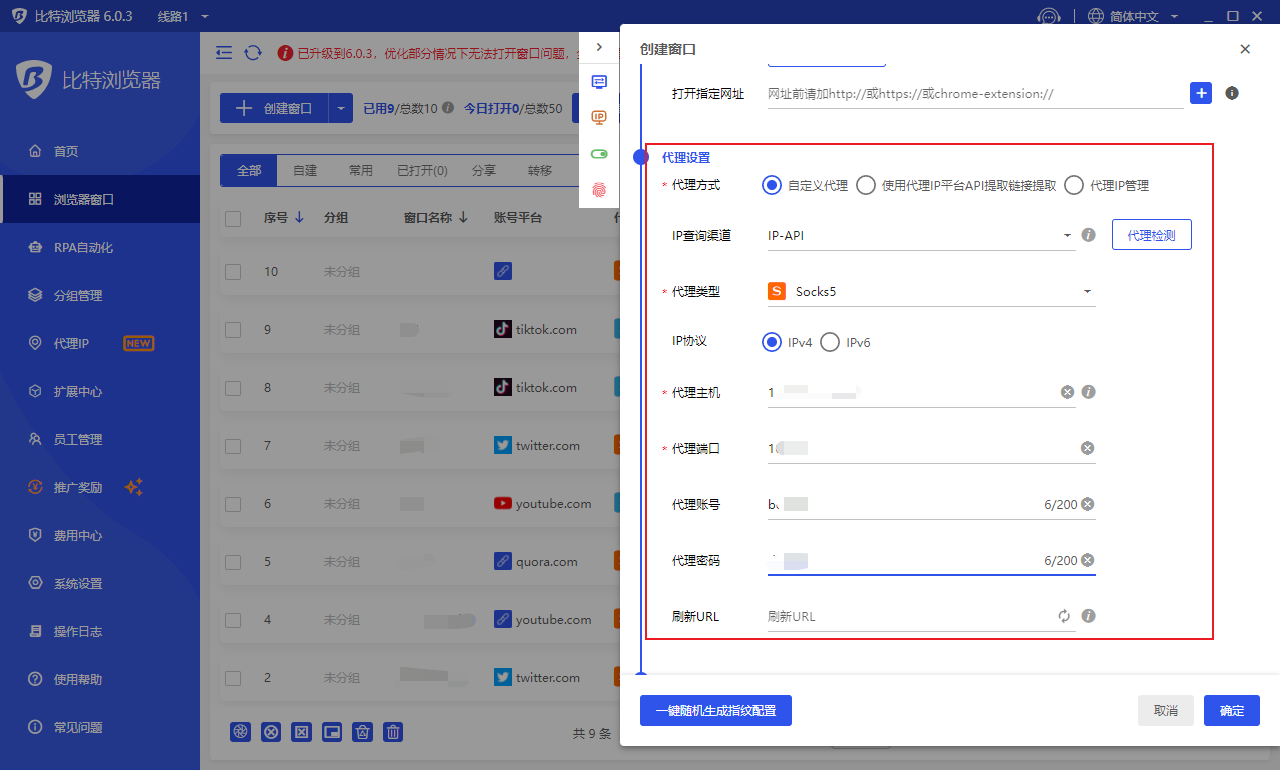Expand the Socks5 proxy type dropdown
The image size is (1280, 770).
[x=930, y=292]
